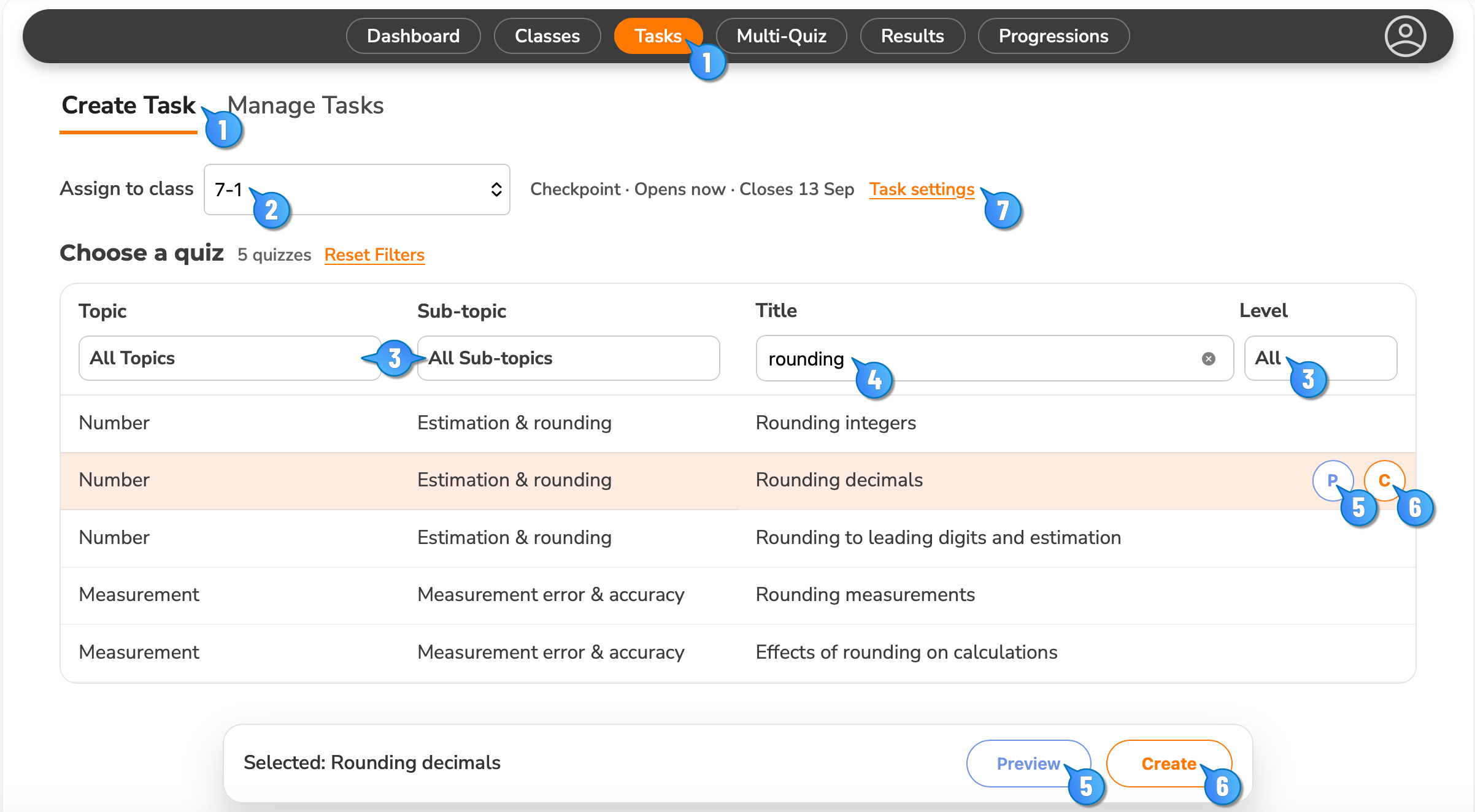The height and width of the screenshot is (812, 1475).
Task: Select the Rounding decimals quiz title
Action: (x=839, y=480)
